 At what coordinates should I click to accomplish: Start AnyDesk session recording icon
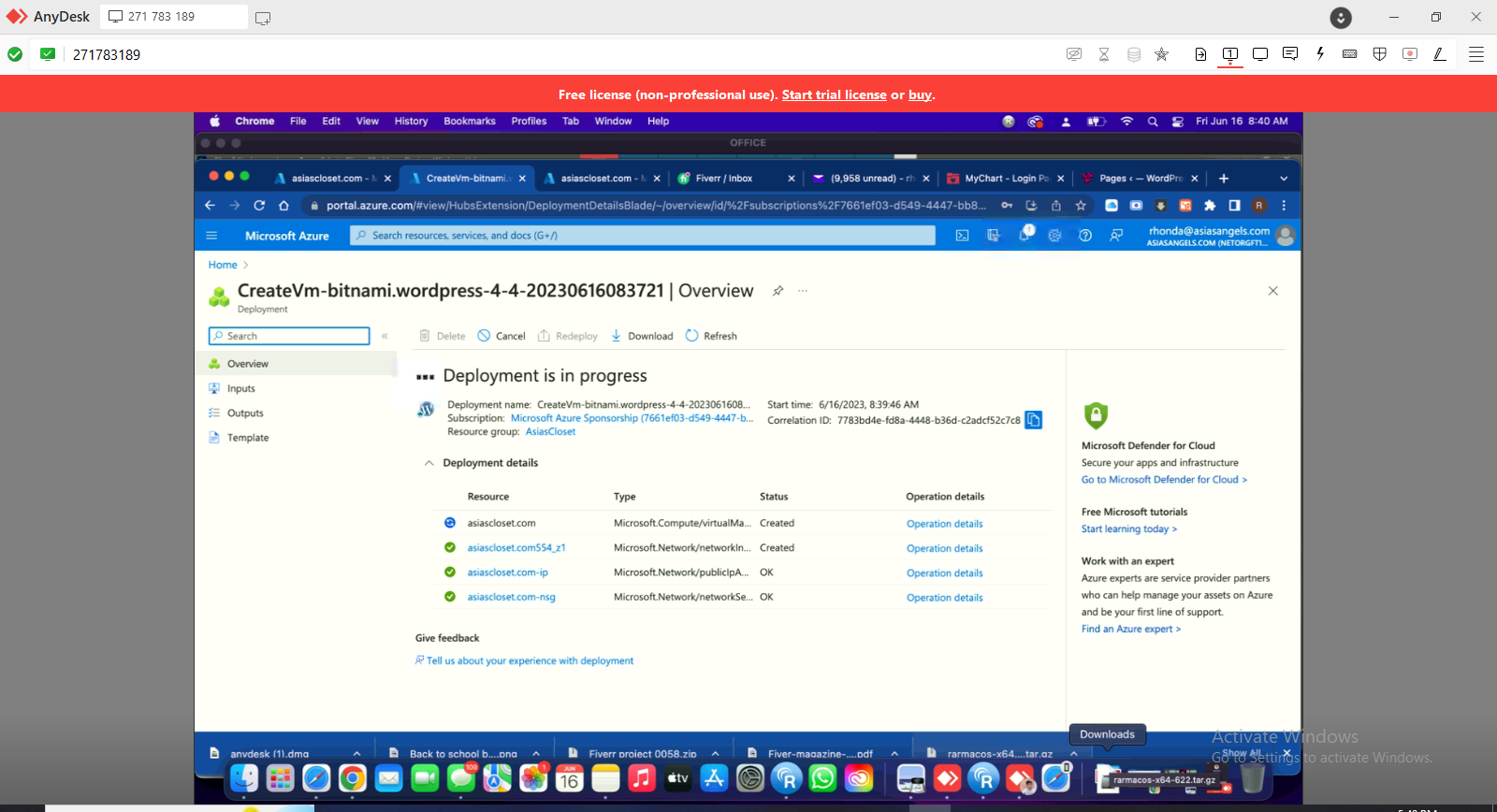pyautogui.click(x=1410, y=54)
